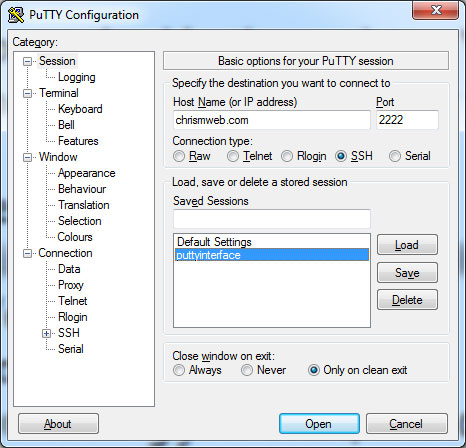Select Default Settings in saved sessions list
The width and height of the screenshot is (466, 448).
pyautogui.click(x=272, y=242)
